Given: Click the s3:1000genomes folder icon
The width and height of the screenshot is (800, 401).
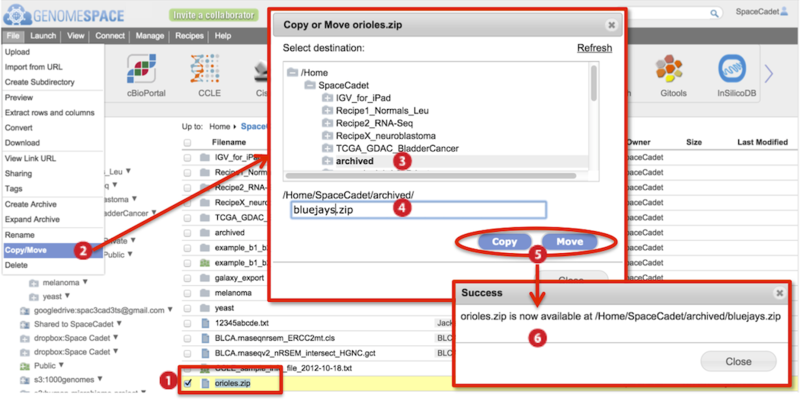Looking at the screenshot, I should pos(24,380).
